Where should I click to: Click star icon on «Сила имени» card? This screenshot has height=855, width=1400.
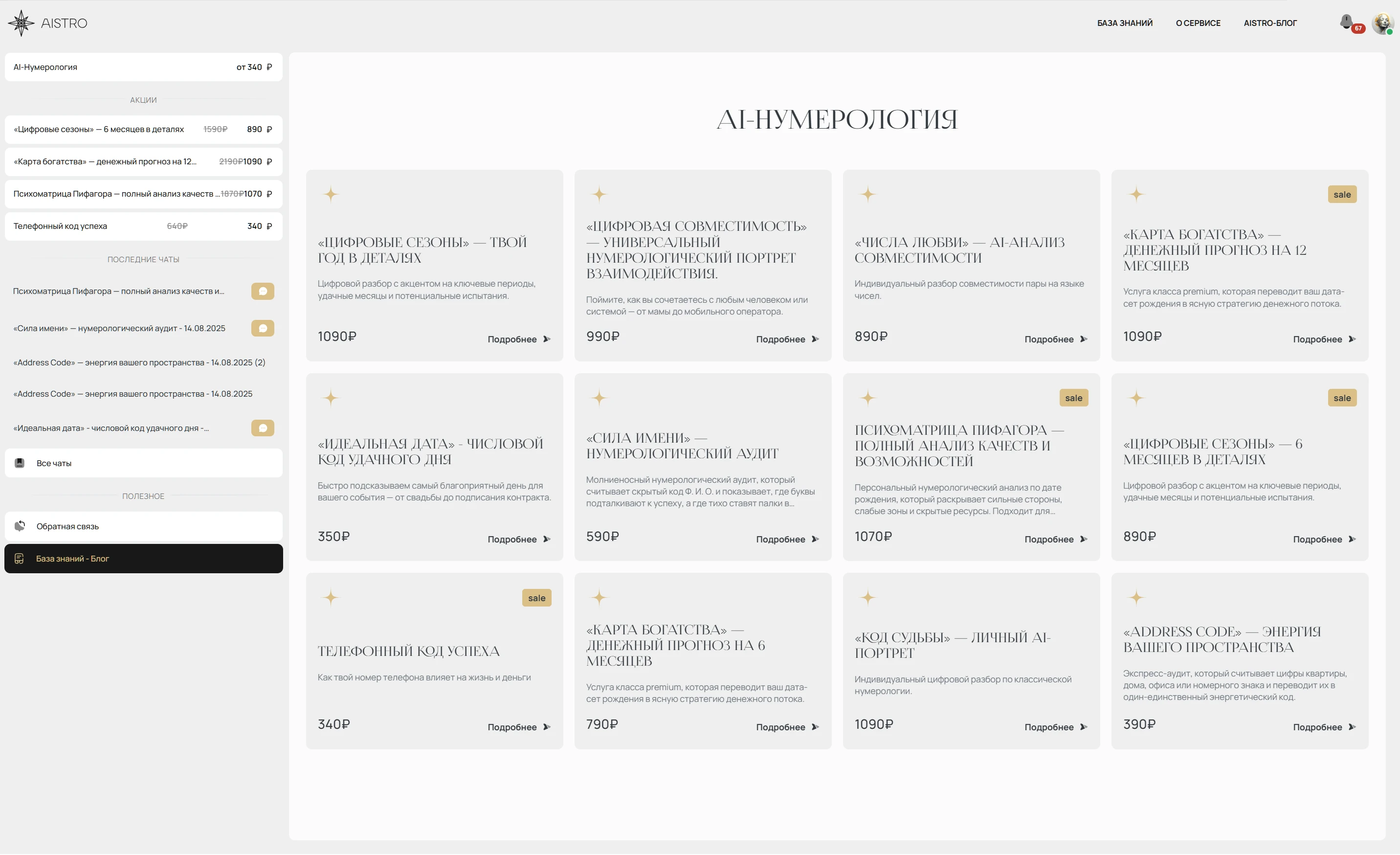pyautogui.click(x=599, y=398)
